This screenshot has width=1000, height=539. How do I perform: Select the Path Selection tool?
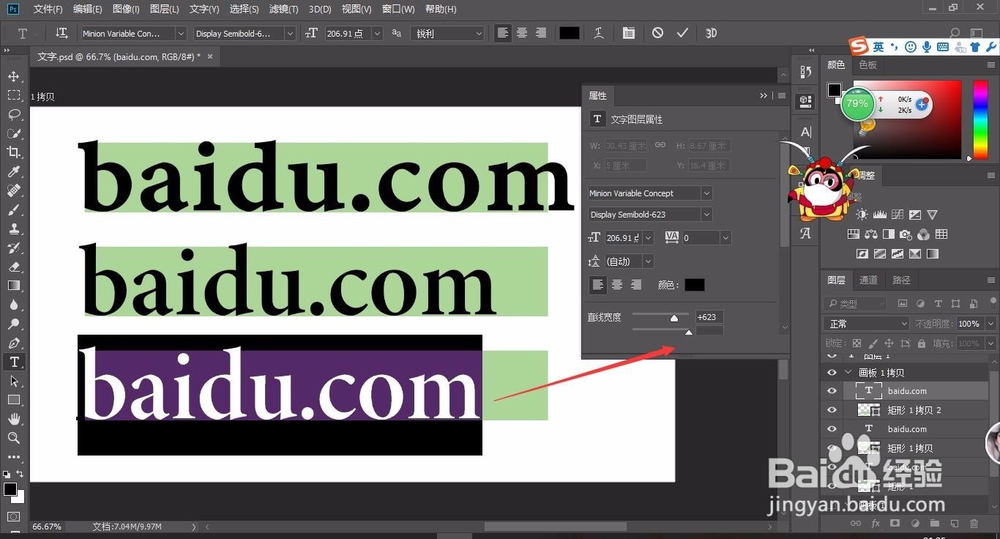click(x=13, y=381)
